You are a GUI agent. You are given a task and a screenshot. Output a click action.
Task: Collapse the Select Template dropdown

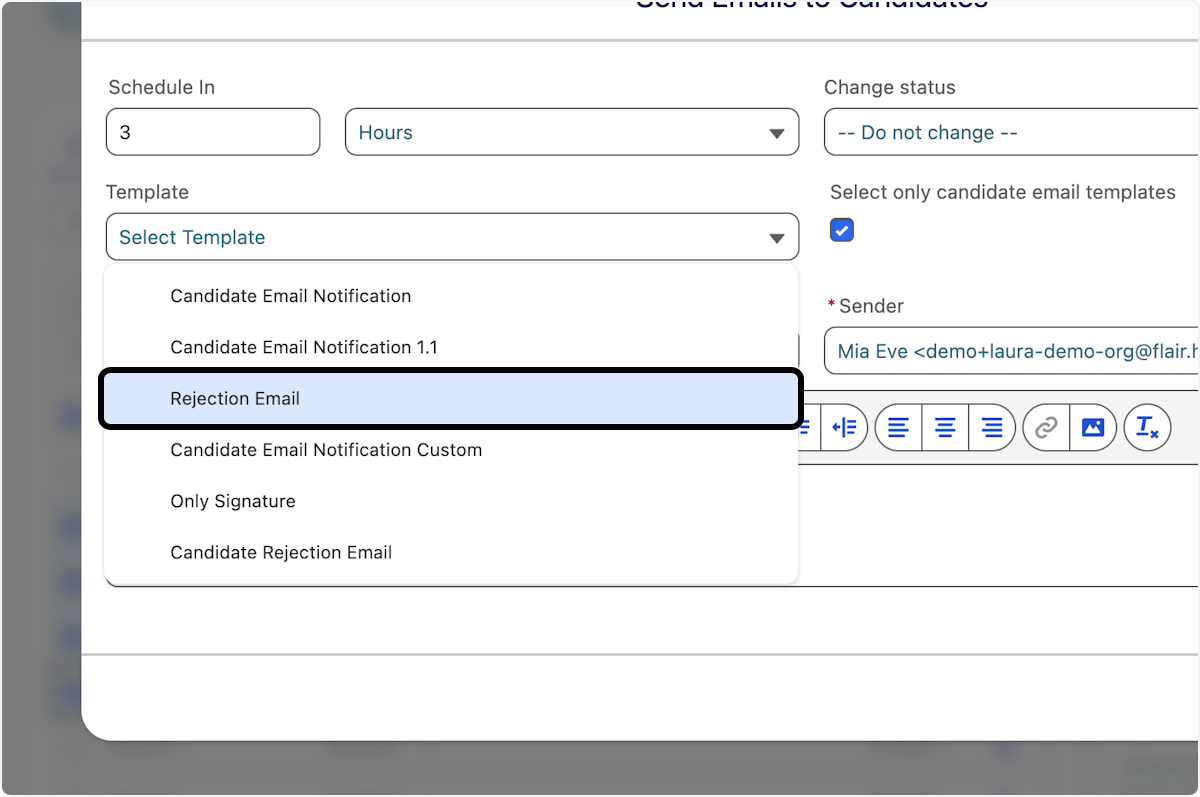tap(452, 237)
